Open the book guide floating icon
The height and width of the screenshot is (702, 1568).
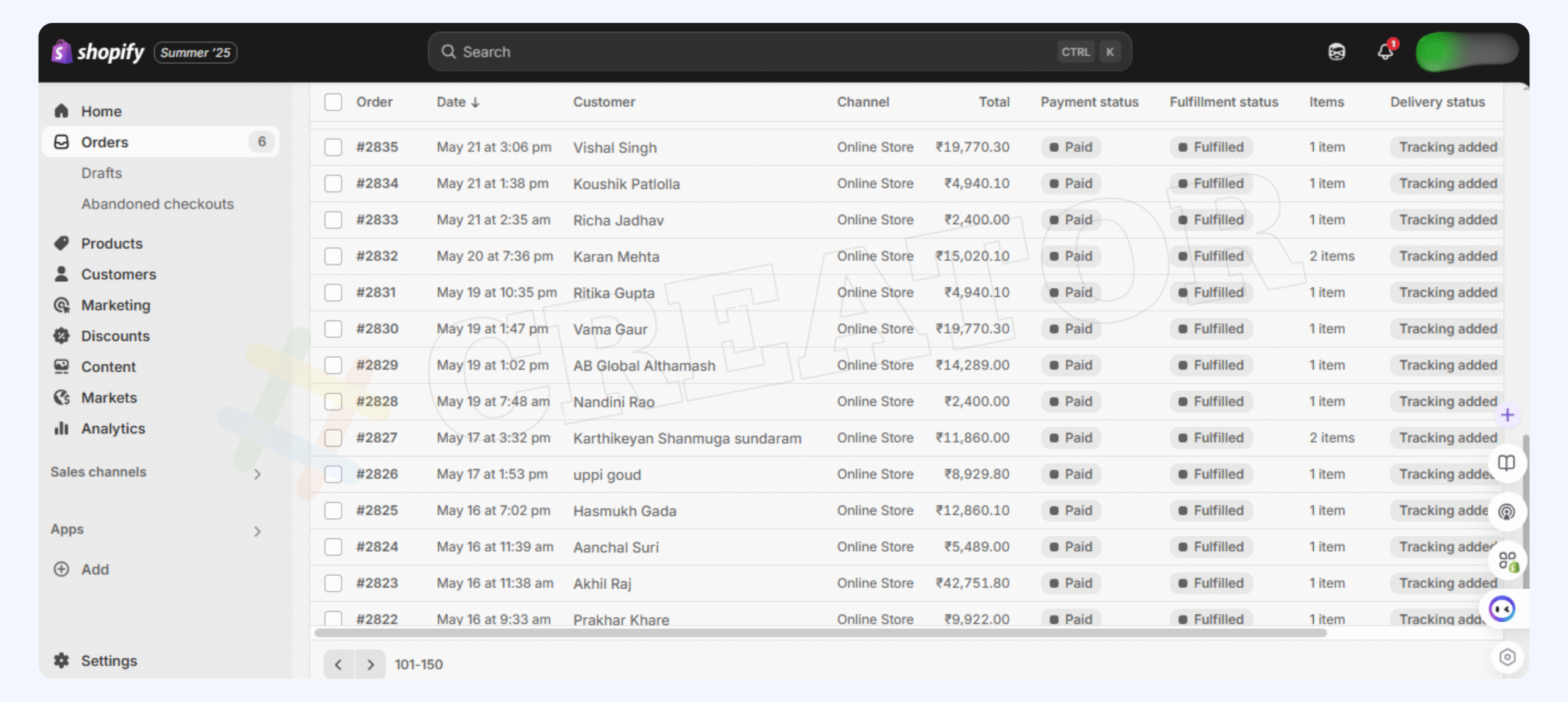pos(1506,462)
